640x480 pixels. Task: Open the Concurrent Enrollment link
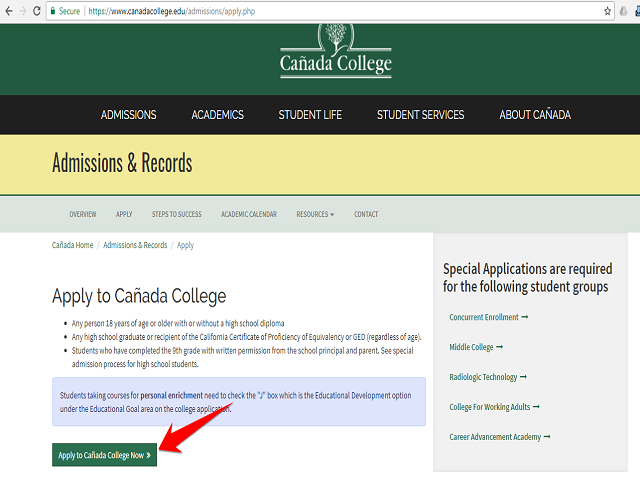[x=489, y=317]
